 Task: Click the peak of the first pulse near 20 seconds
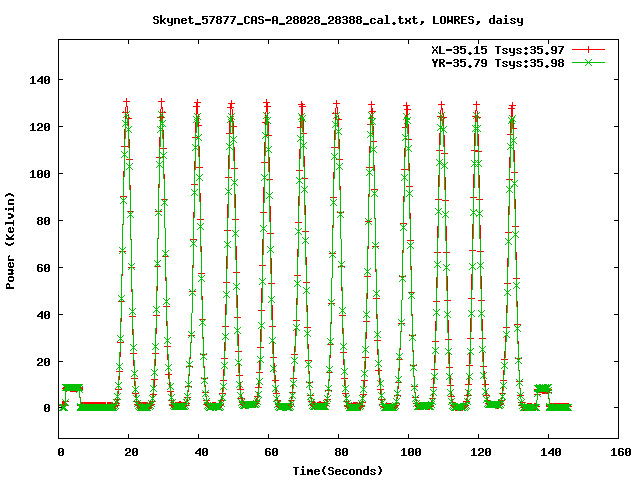(x=127, y=102)
